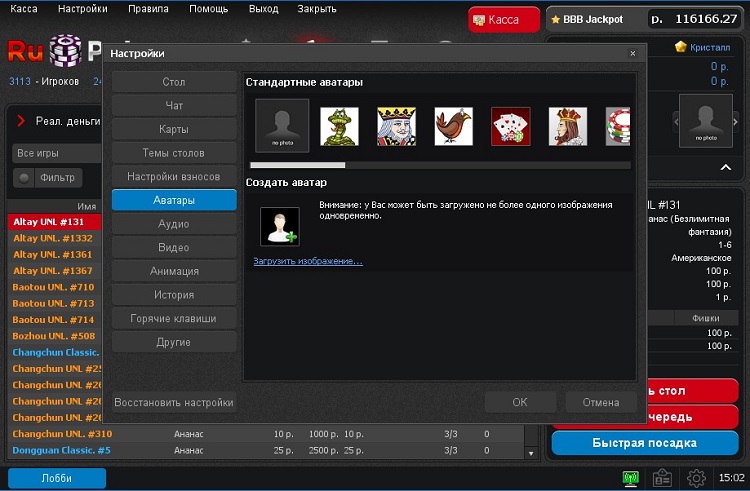Open the Все игры dropdown
750x491 pixels.
click(x=55, y=154)
